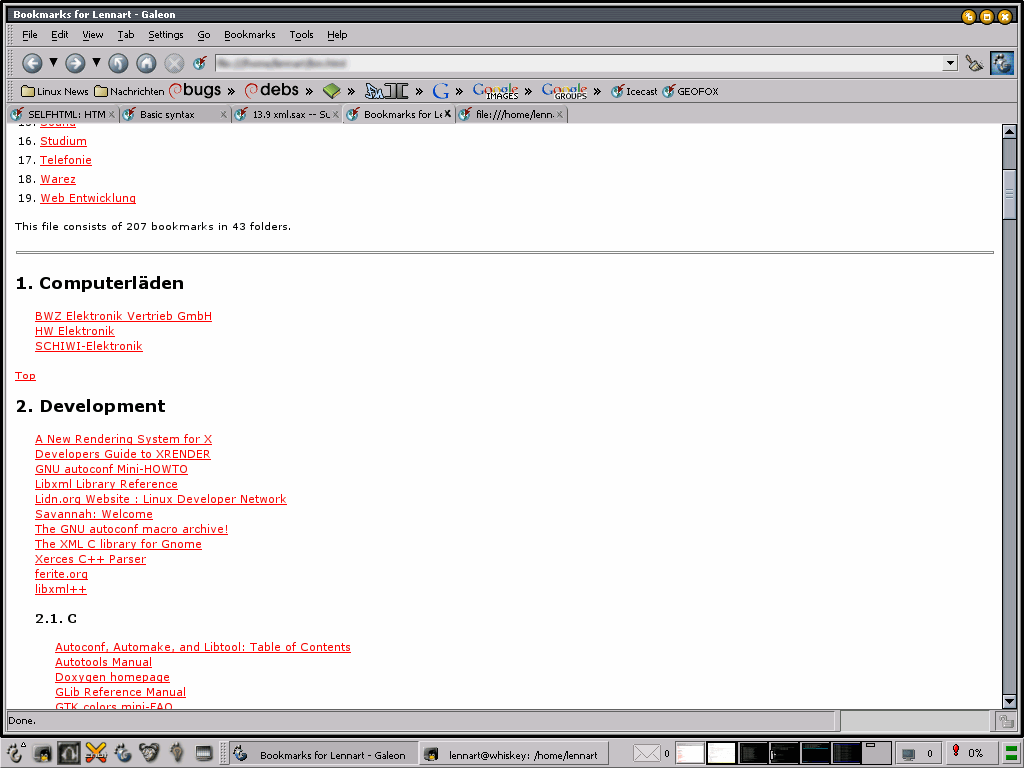Viewport: 1024px width, 768px height.
Task: Click the scrollbar up arrow
Action: 1009,131
